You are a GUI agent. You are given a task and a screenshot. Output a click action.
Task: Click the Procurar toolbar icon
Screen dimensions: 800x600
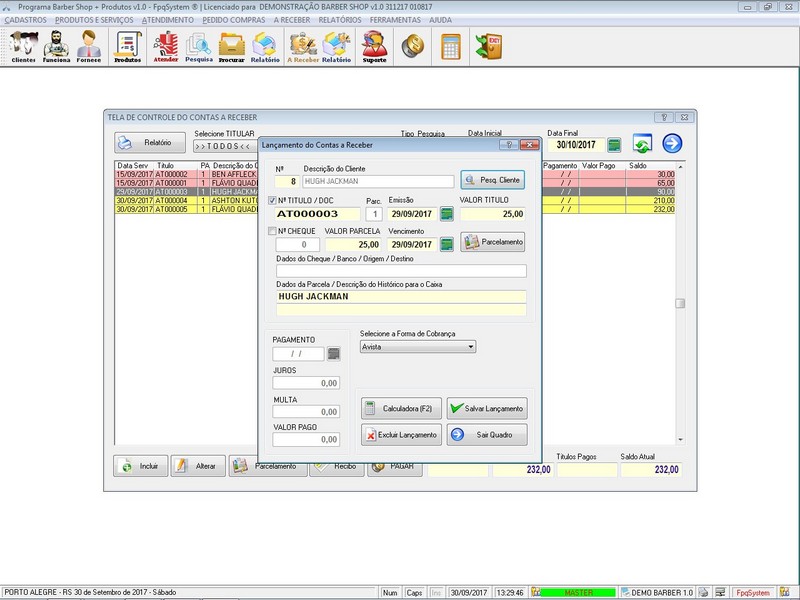click(x=232, y=46)
